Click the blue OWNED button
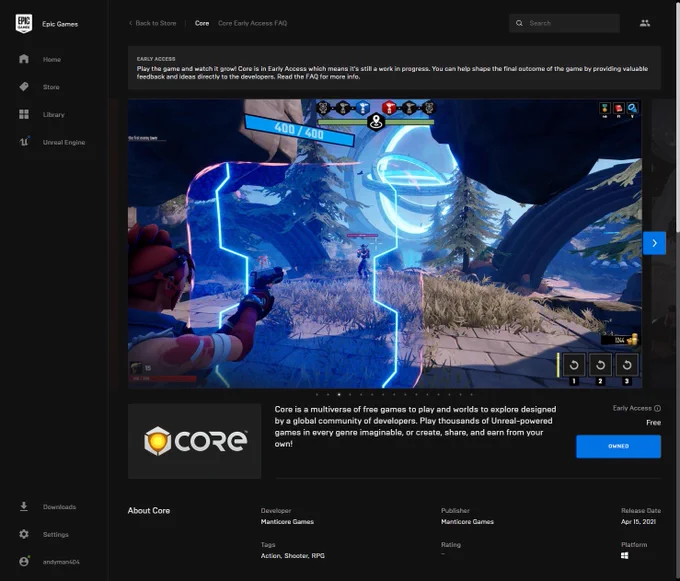 click(x=618, y=446)
